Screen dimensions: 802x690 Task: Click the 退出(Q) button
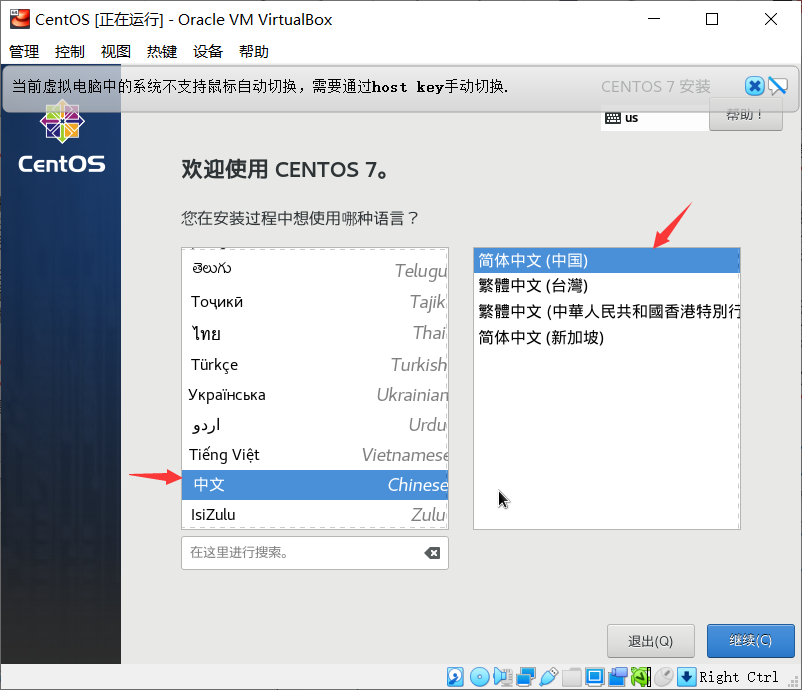(x=650, y=641)
